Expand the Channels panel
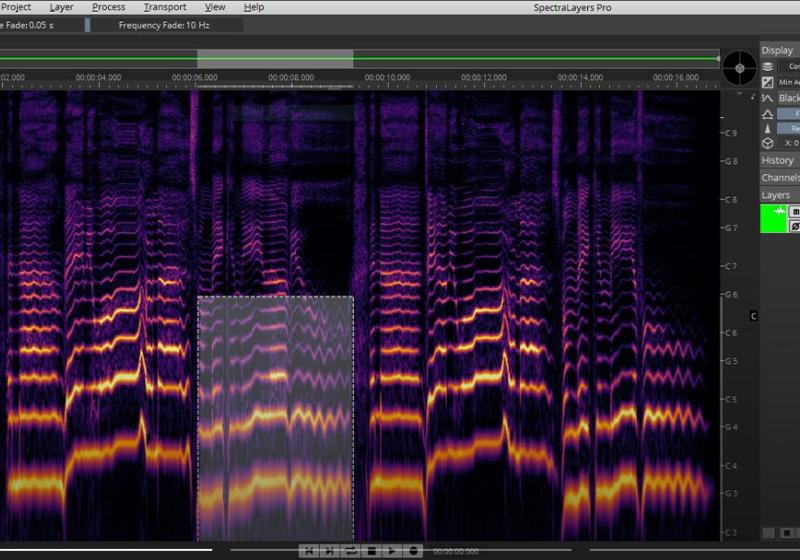 coord(780,177)
